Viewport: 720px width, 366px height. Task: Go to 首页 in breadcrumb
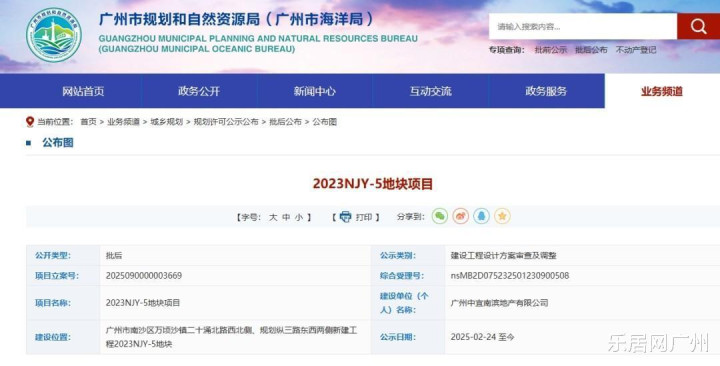(88, 122)
